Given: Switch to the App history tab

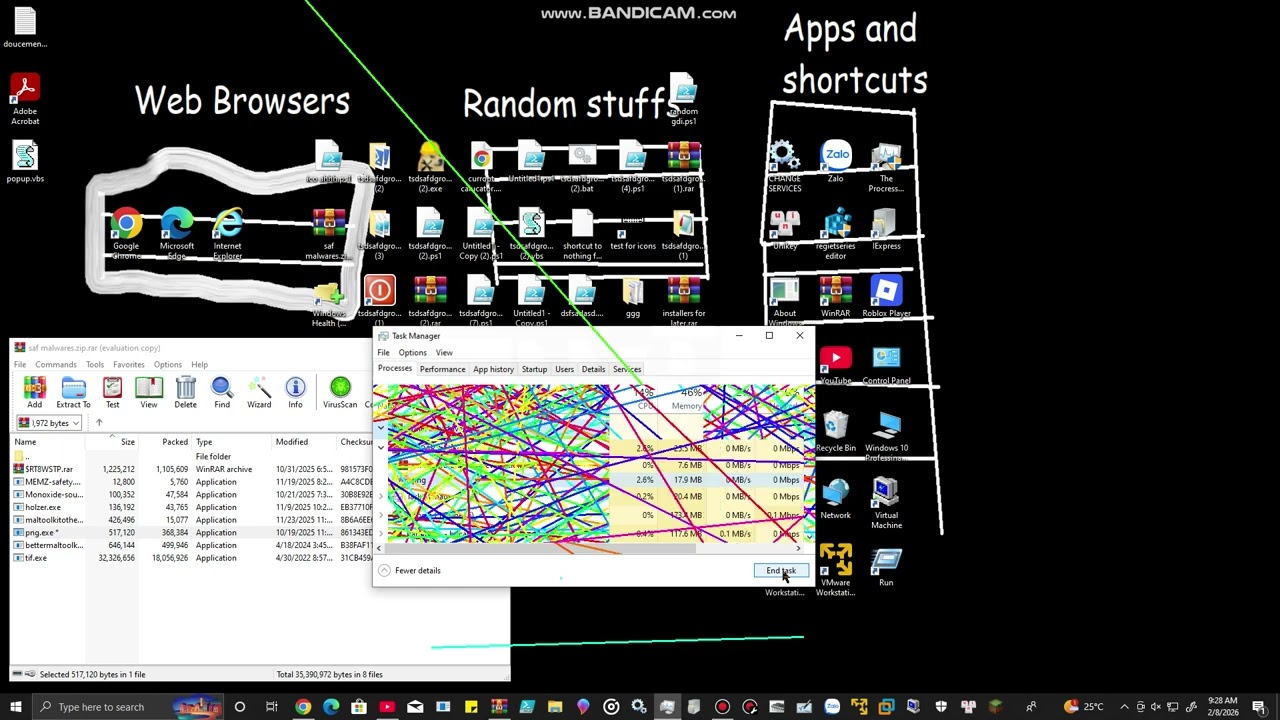Looking at the screenshot, I should tap(493, 369).
